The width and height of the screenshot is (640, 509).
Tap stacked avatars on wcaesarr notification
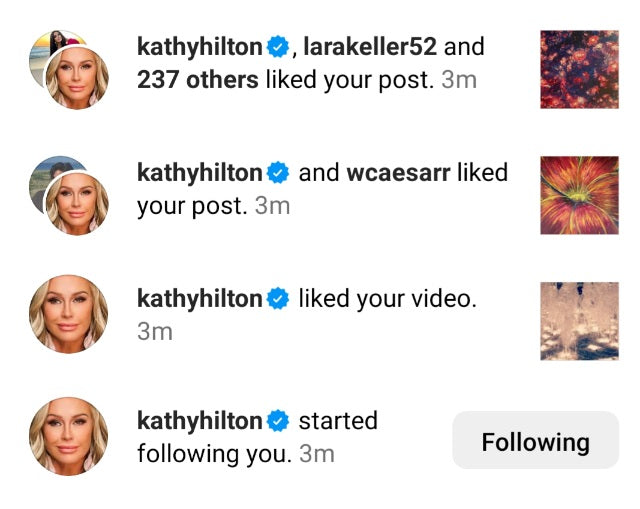pyautogui.click(x=69, y=195)
